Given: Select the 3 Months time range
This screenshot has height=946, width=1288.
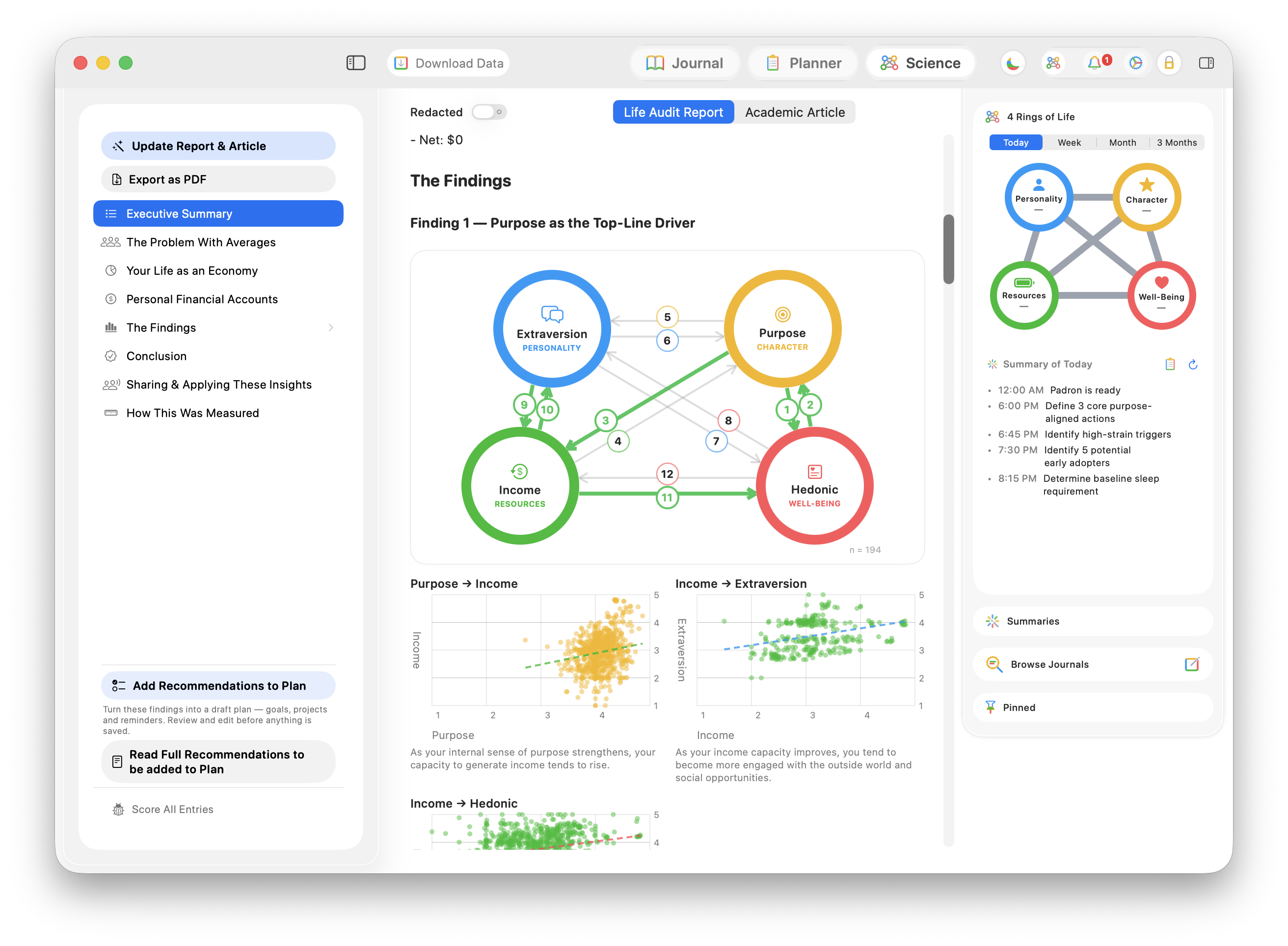Looking at the screenshot, I should [x=1176, y=143].
